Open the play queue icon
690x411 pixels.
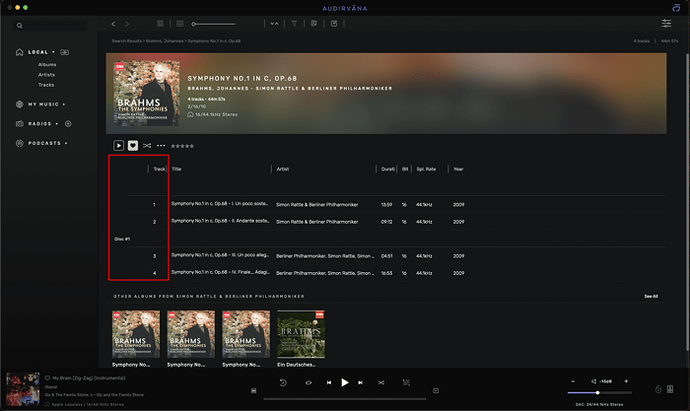tap(406, 382)
